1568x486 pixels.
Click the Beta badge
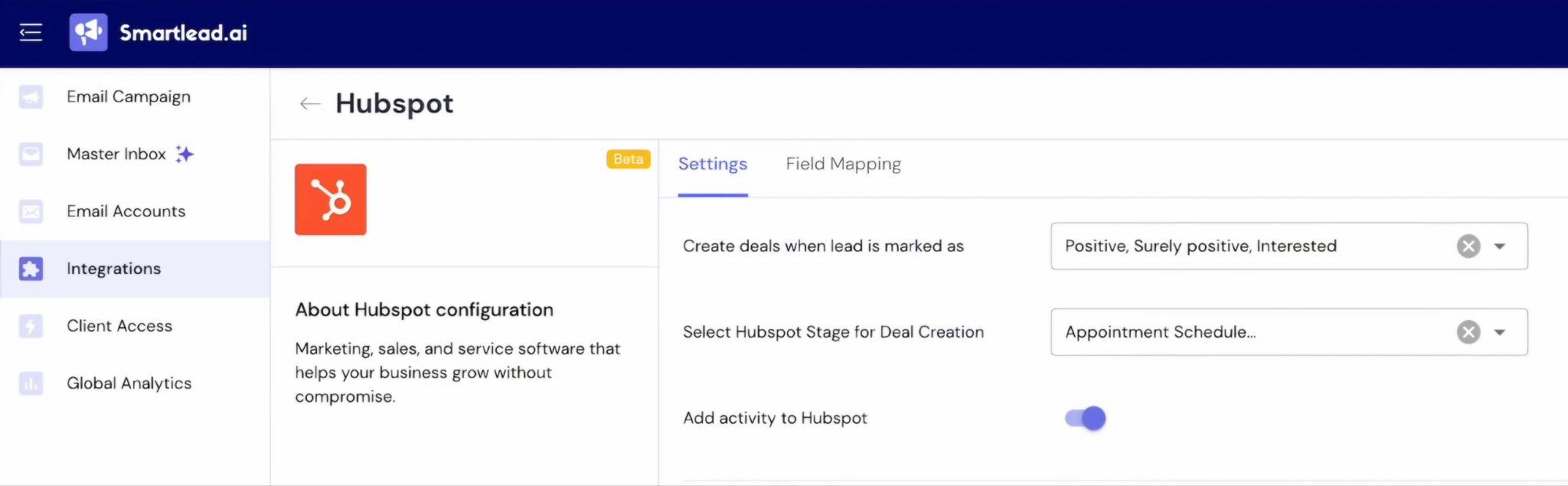(629, 159)
